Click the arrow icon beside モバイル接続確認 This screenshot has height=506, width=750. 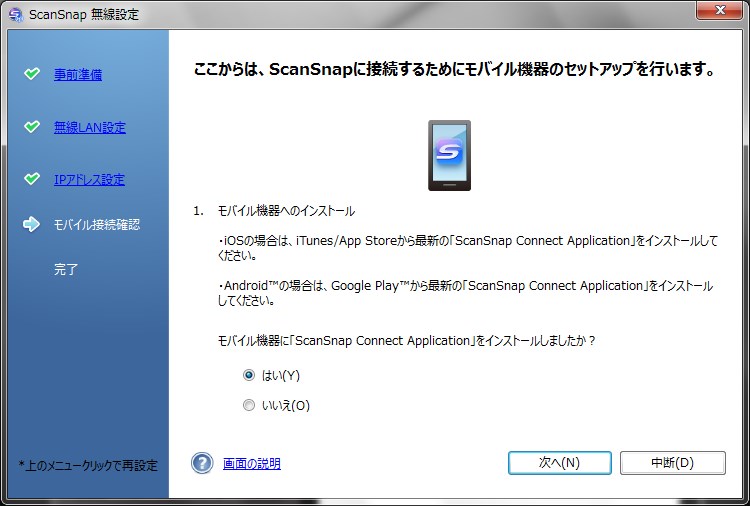click(x=32, y=224)
